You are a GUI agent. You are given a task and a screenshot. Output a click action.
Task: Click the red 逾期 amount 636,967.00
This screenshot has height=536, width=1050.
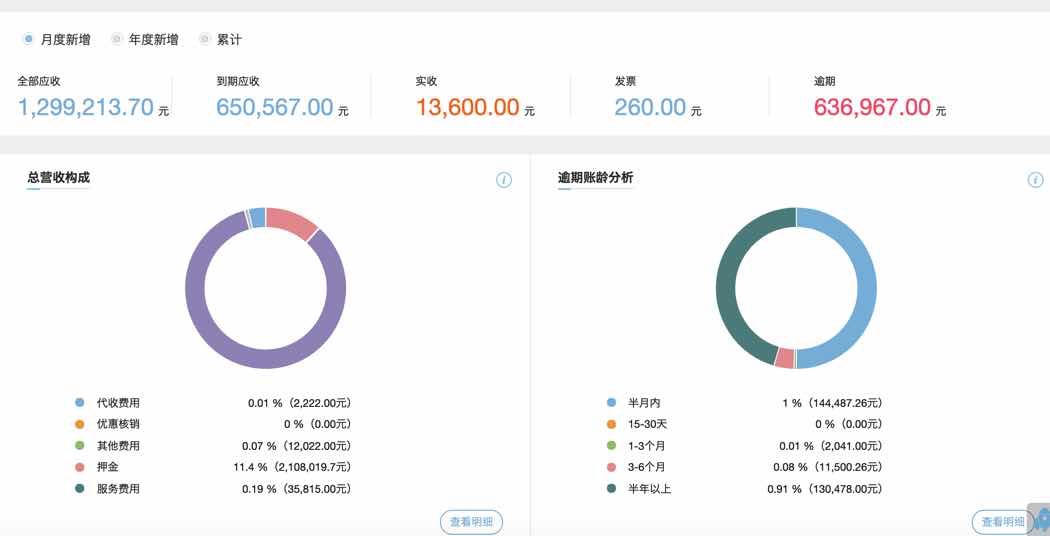click(x=872, y=108)
